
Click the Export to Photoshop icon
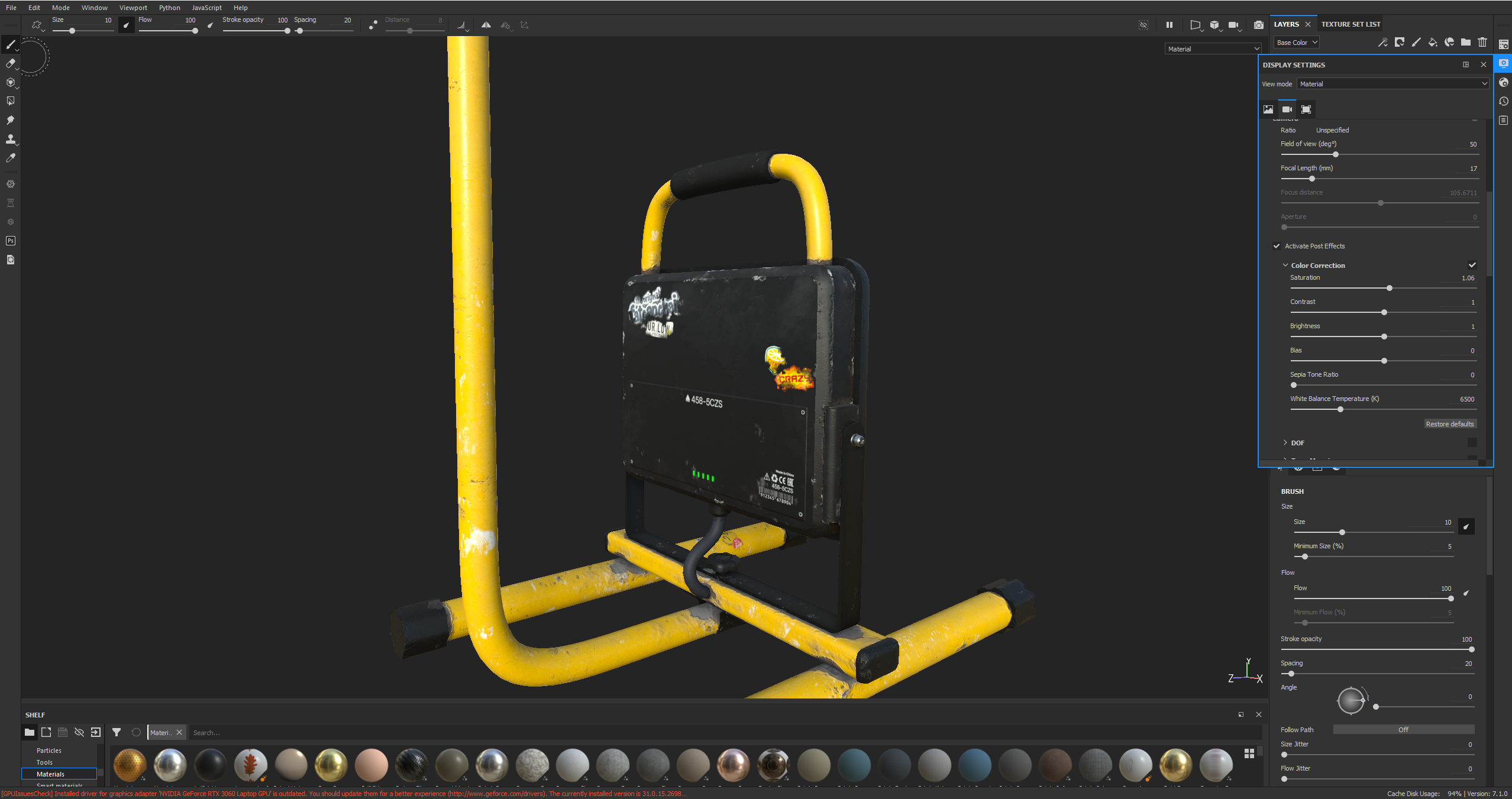(10, 241)
